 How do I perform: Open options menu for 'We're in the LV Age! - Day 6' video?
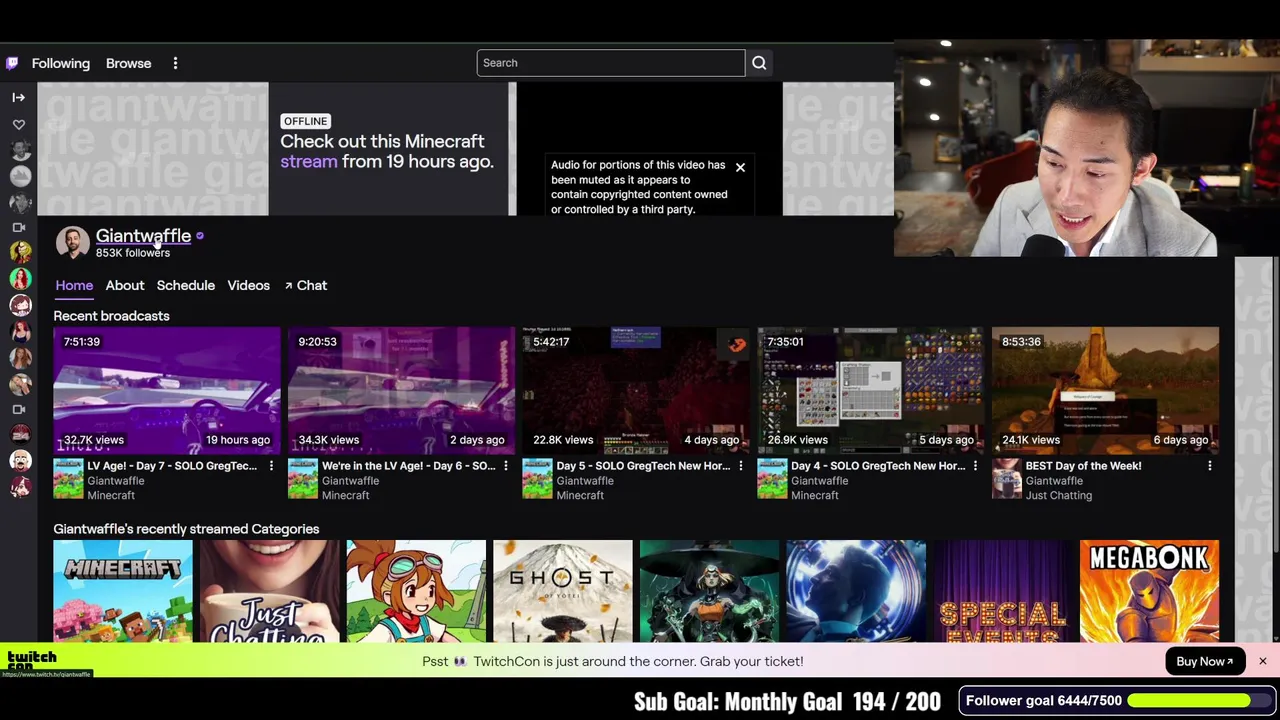click(x=506, y=466)
